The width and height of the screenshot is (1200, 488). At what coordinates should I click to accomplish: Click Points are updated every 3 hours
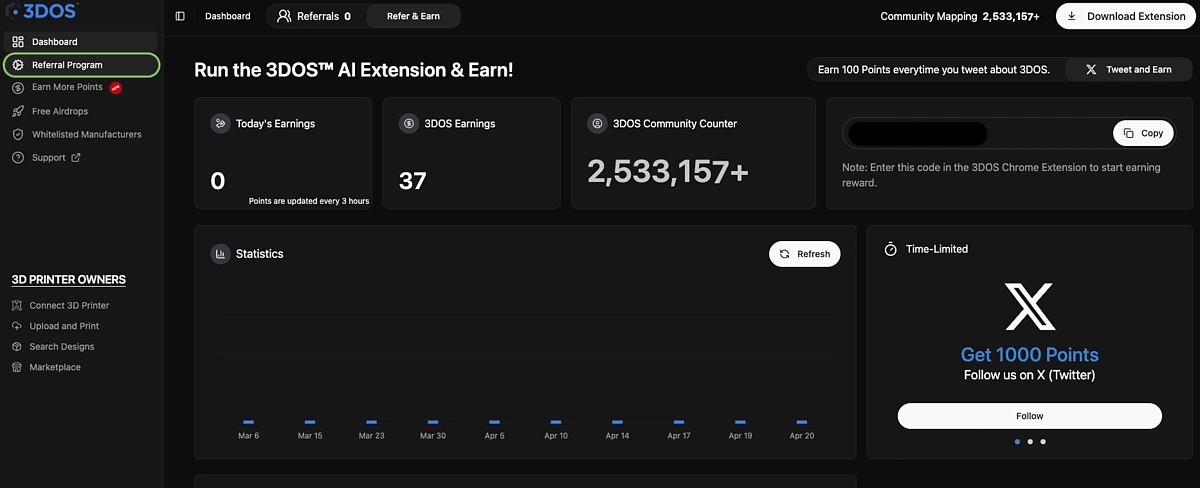click(309, 201)
